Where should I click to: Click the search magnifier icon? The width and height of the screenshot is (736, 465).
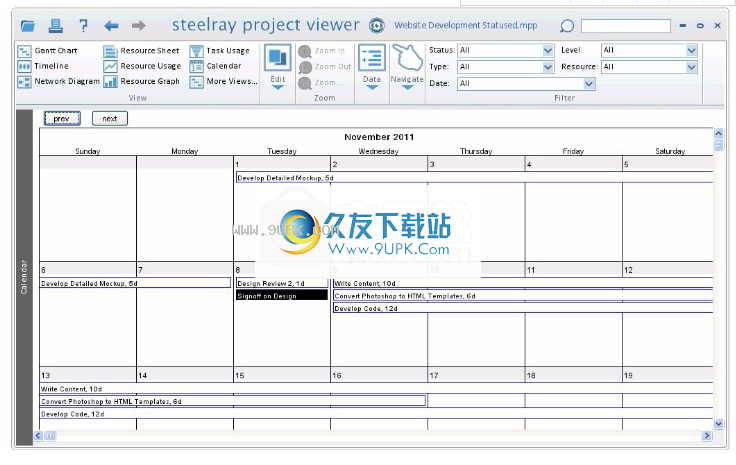pos(567,26)
